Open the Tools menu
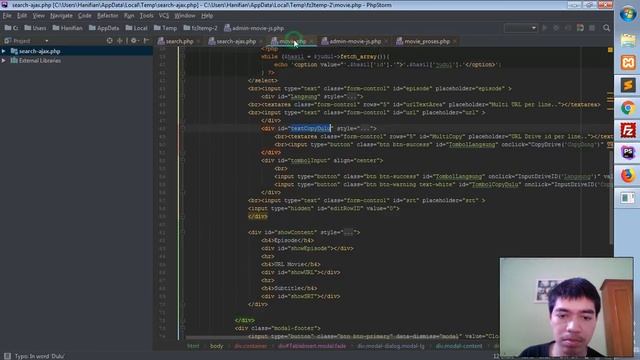The image size is (640, 360). click(146, 16)
